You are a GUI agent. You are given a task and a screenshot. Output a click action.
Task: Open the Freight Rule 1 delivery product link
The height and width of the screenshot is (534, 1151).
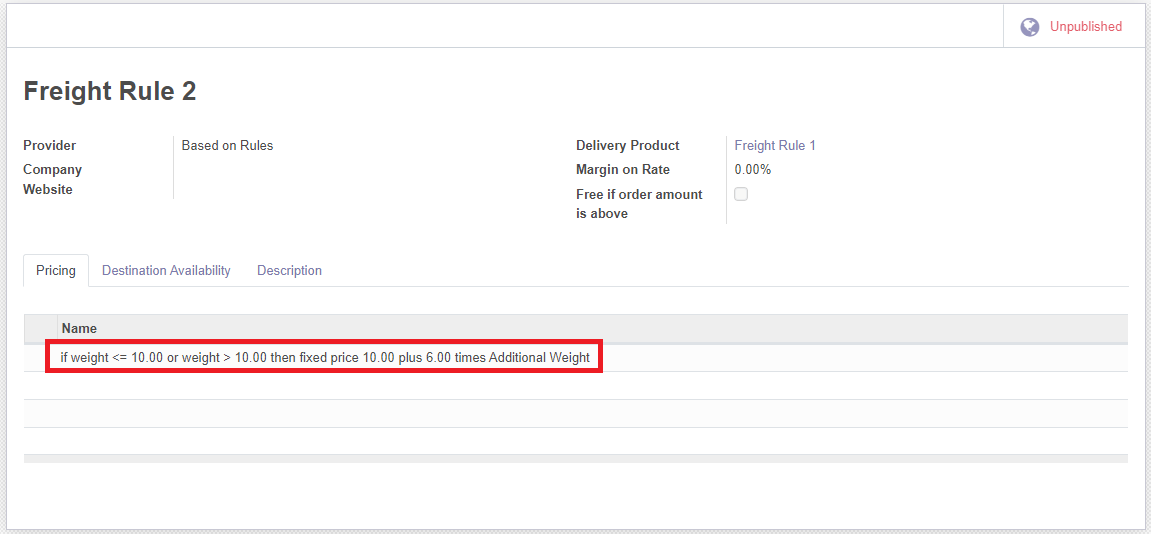coord(775,145)
